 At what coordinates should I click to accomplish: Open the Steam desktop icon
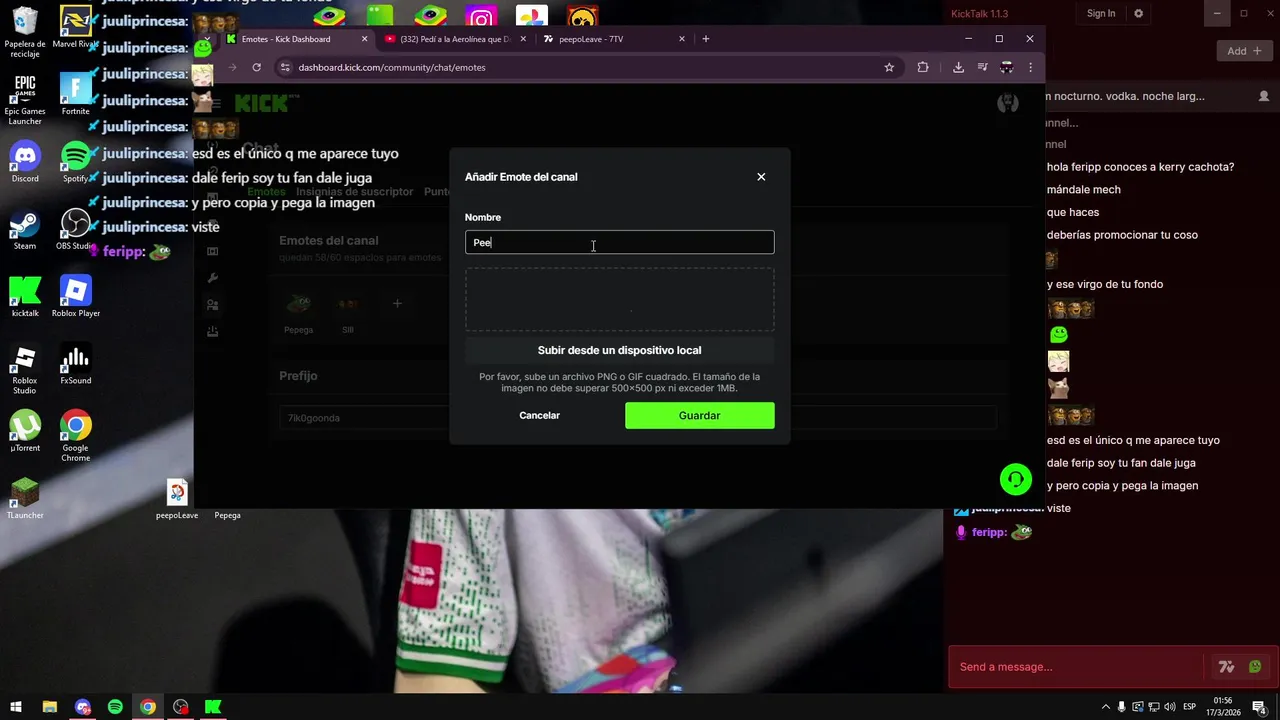(x=25, y=229)
